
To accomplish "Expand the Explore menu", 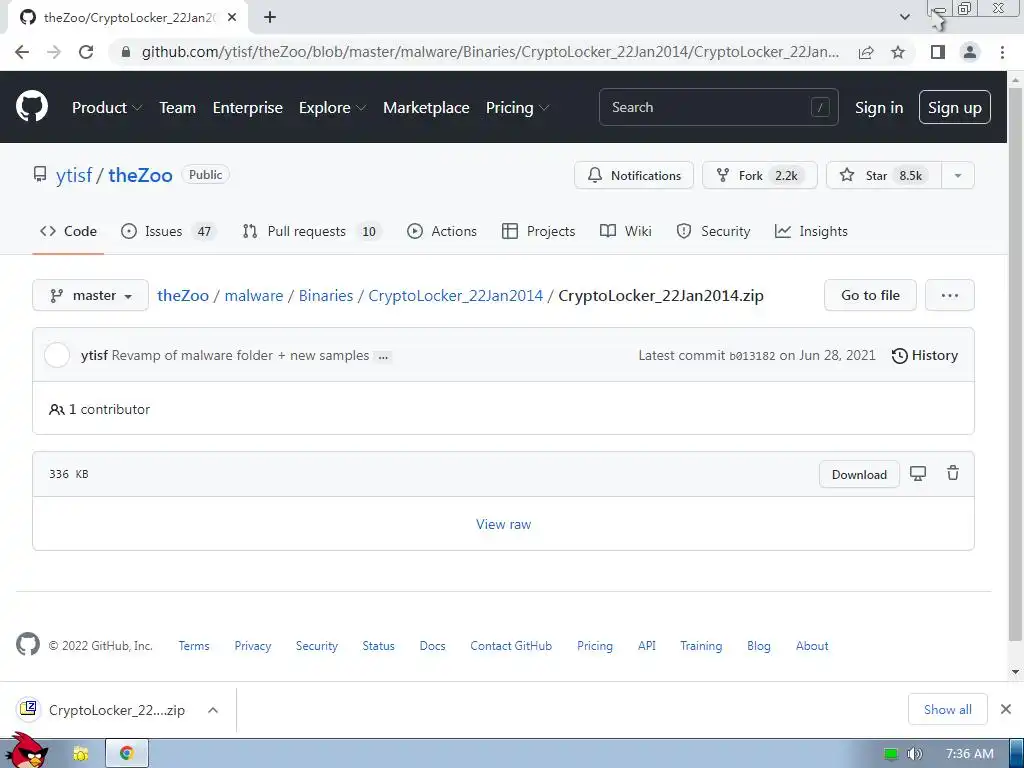I will click(x=332, y=108).
